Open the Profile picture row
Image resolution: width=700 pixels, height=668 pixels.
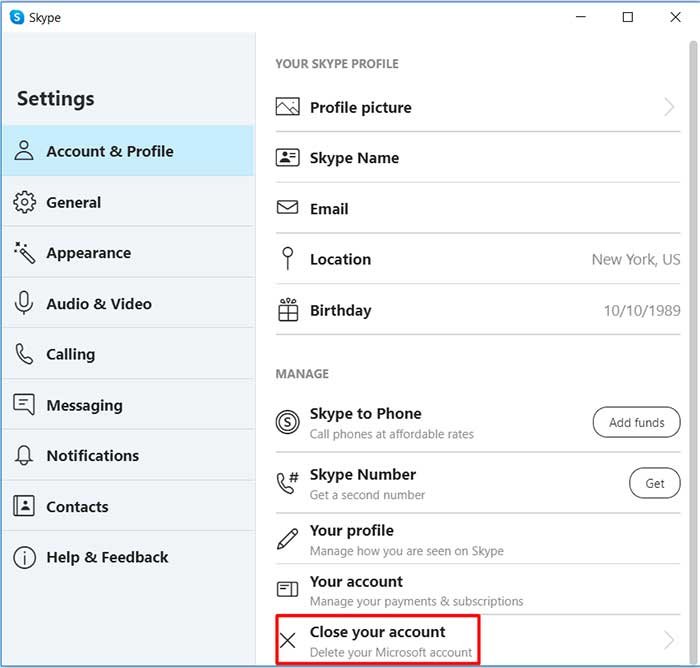478,107
